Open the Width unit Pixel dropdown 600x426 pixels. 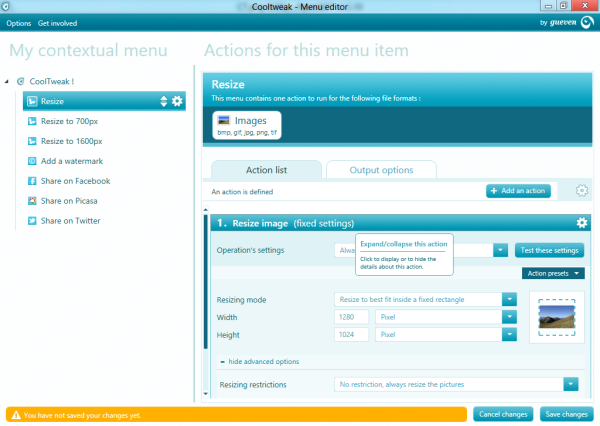point(509,317)
